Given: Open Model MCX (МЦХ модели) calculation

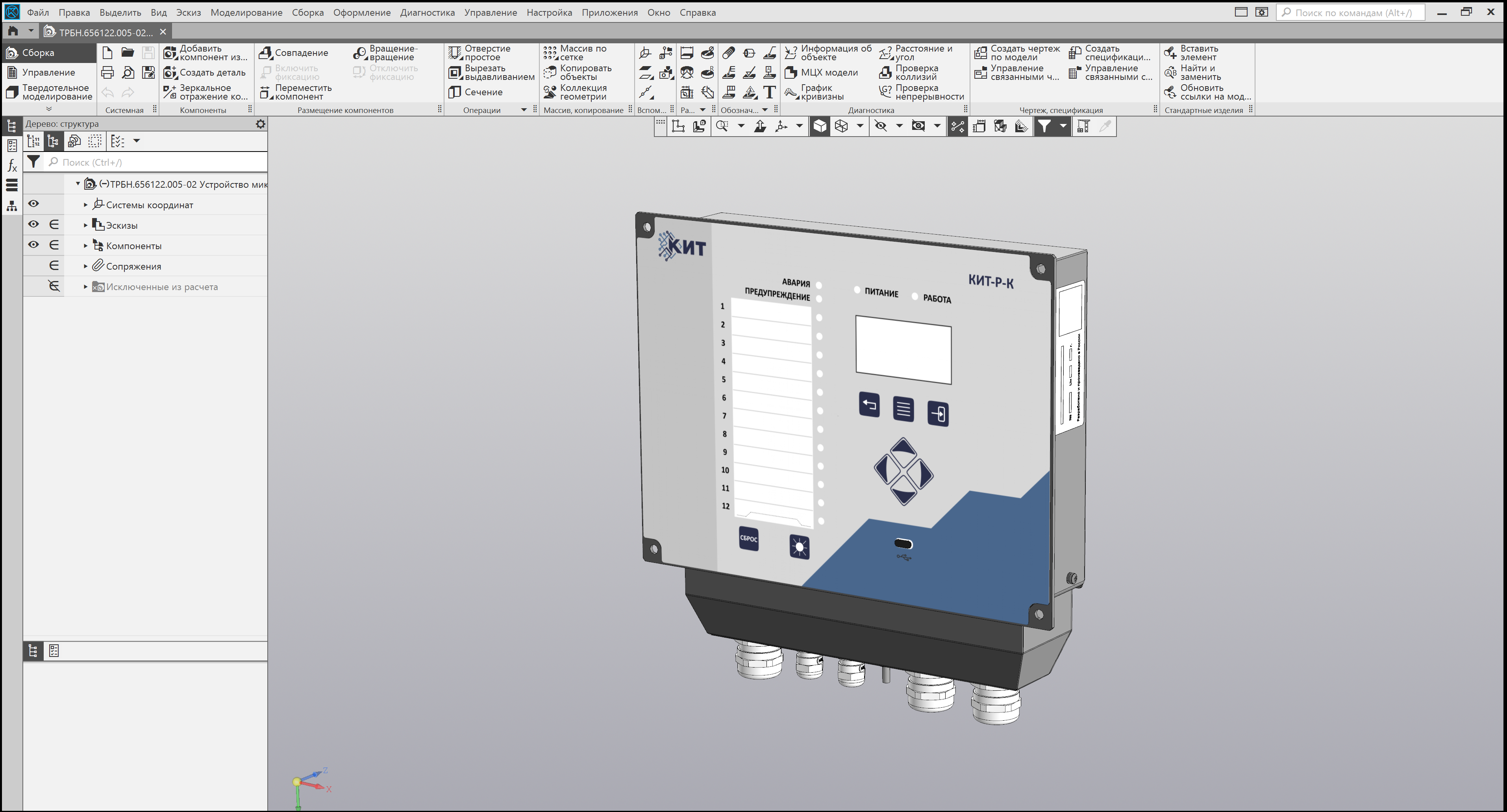Looking at the screenshot, I should [791, 72].
